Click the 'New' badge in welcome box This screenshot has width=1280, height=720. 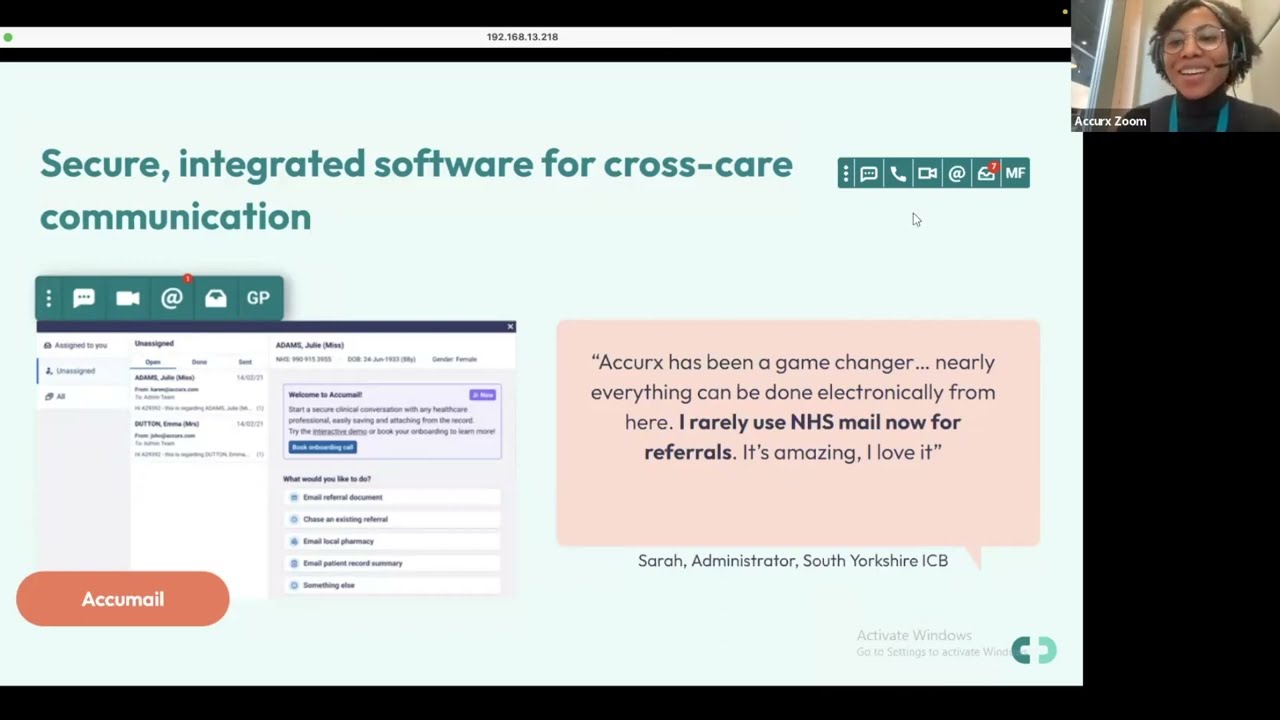coord(483,395)
